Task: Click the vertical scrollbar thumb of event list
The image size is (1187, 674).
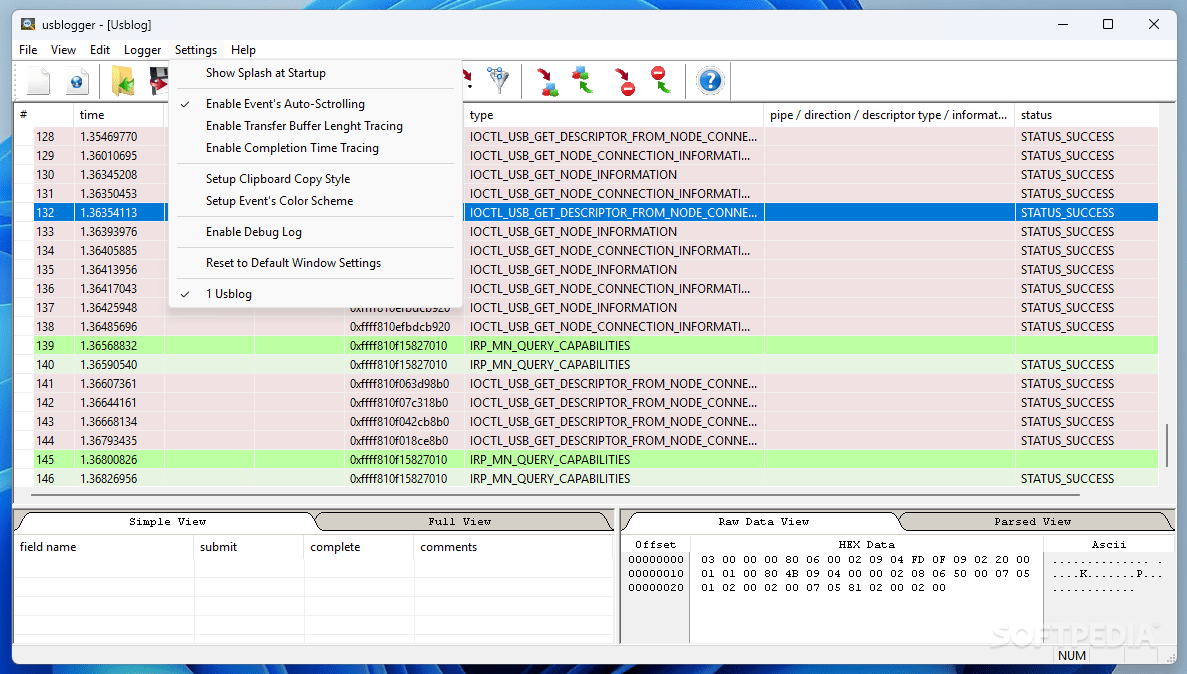Action: [1167, 445]
